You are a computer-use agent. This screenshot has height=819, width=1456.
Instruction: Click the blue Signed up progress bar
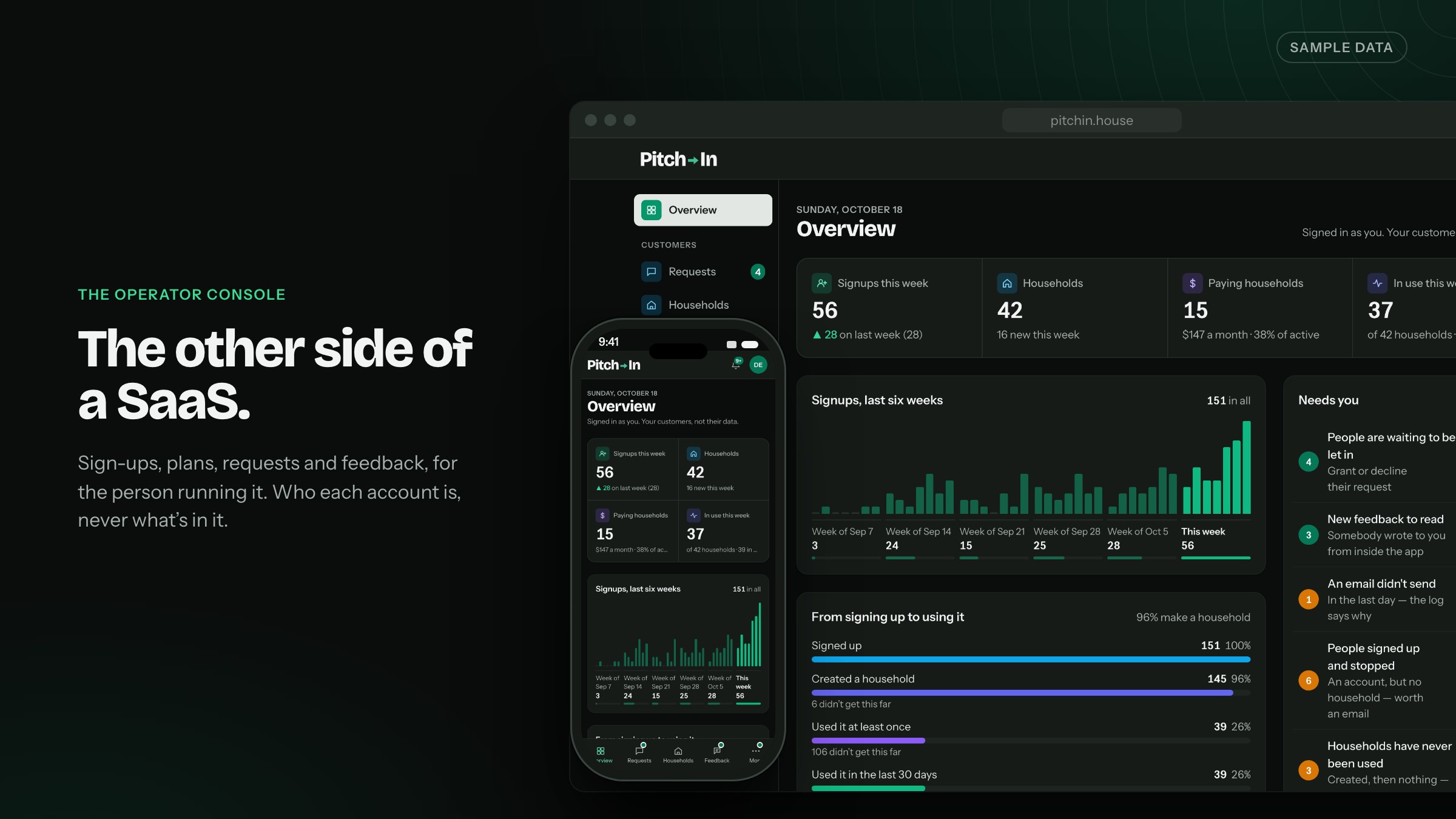pos(1031,659)
